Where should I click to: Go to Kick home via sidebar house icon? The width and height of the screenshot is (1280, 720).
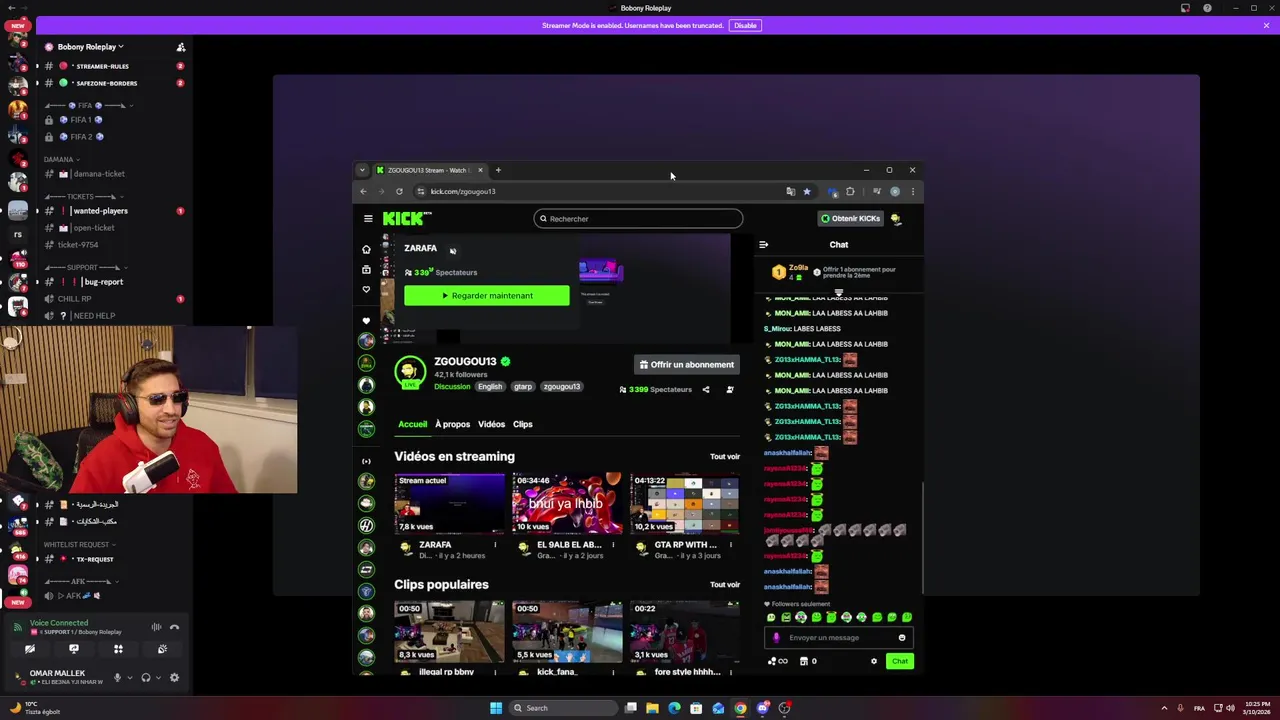[366, 249]
